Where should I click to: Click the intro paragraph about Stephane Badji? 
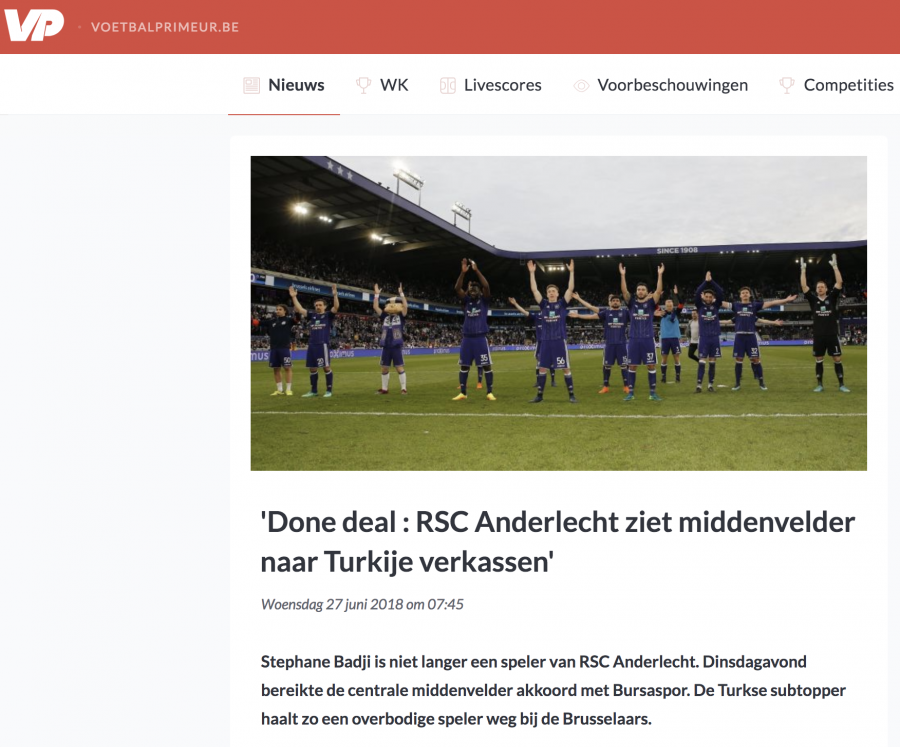pos(553,690)
